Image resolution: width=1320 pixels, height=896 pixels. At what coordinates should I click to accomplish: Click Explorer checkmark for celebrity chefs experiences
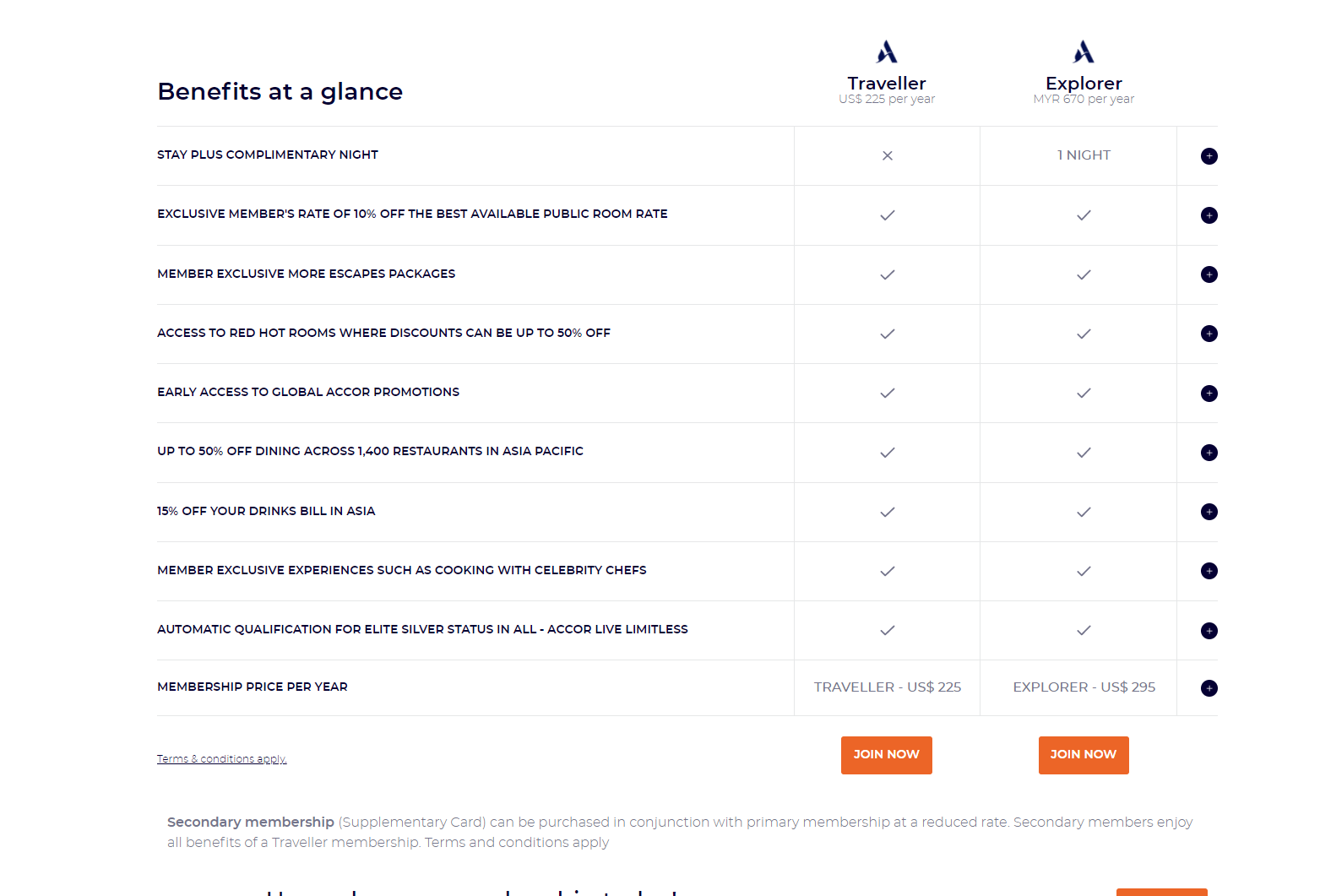tap(1084, 571)
